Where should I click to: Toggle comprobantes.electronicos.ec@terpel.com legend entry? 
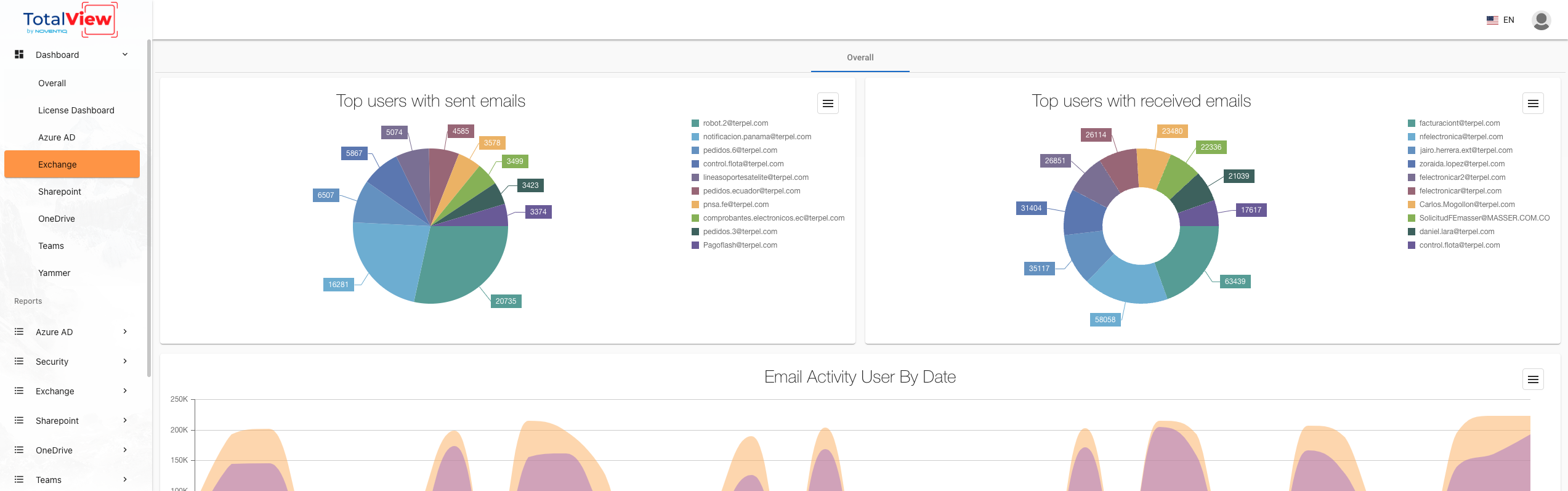[x=768, y=218]
